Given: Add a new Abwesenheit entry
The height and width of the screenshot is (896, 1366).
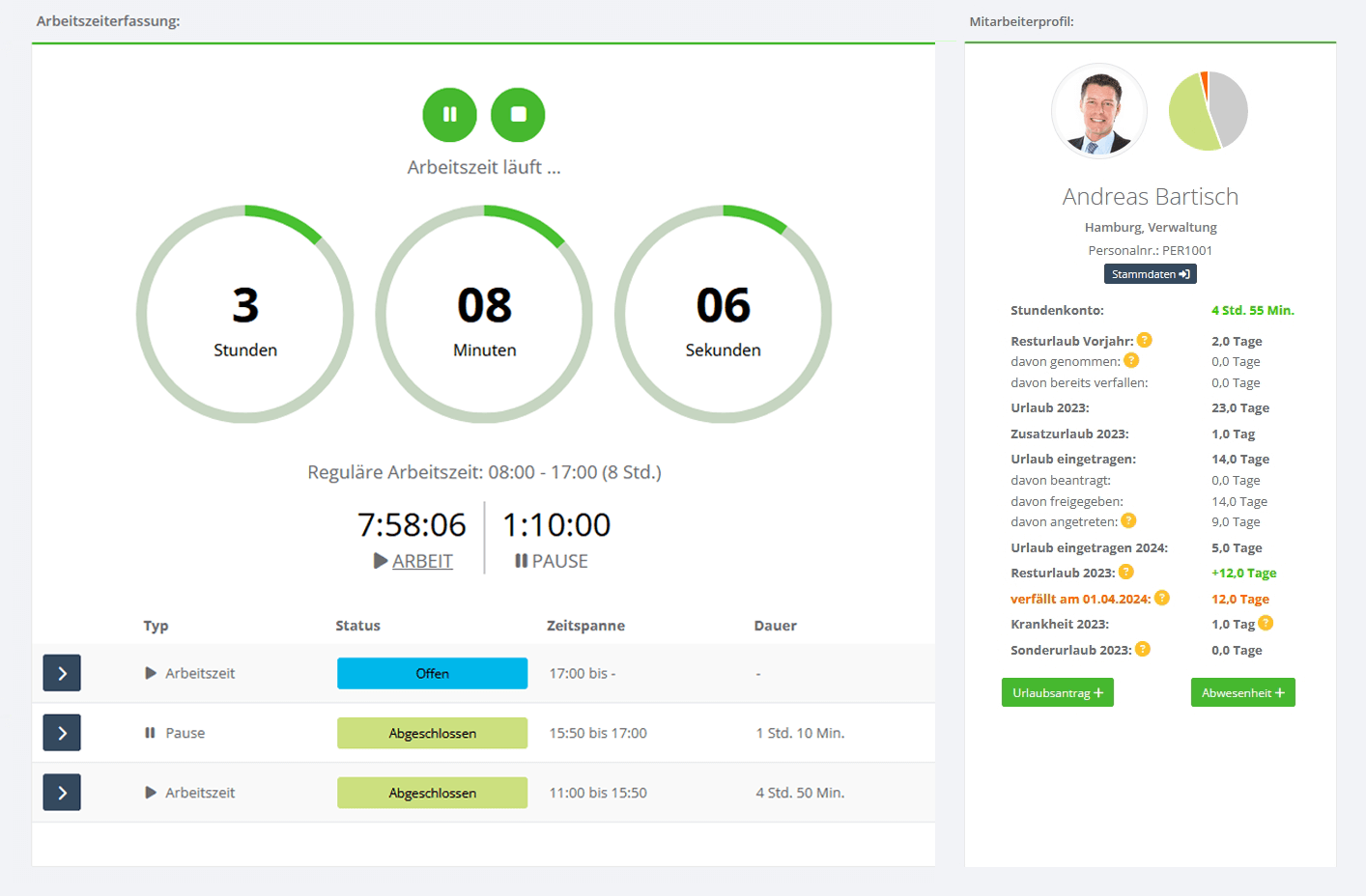Looking at the screenshot, I should click(1243, 692).
